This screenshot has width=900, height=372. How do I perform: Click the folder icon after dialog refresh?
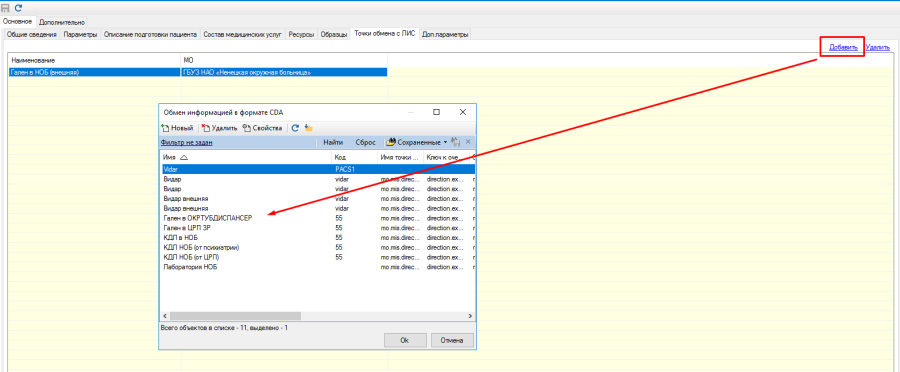click(308, 128)
